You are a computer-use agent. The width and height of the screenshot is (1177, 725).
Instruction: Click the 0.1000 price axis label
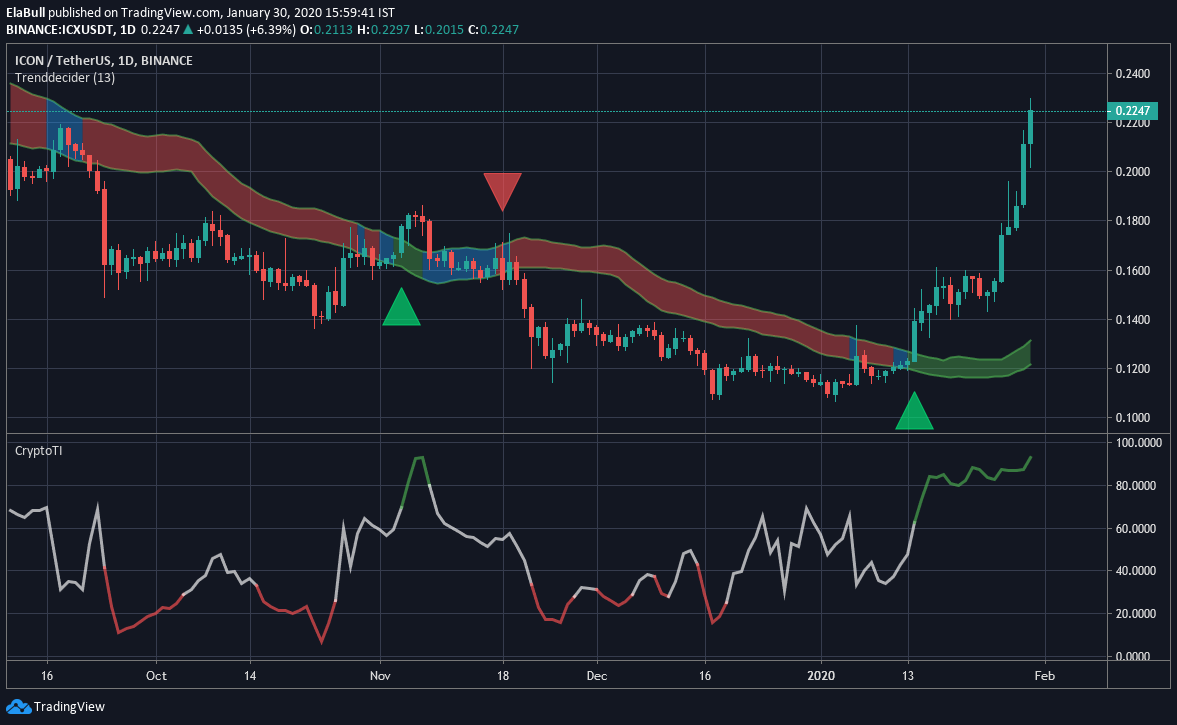pyautogui.click(x=1133, y=418)
